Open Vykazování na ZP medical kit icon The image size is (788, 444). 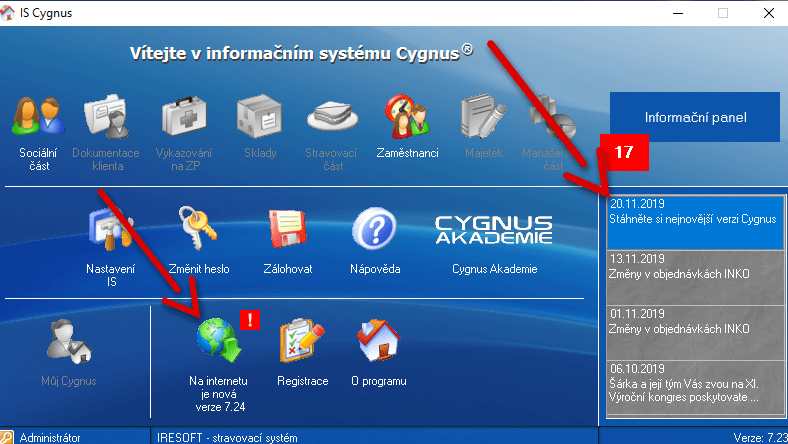pyautogui.click(x=184, y=116)
